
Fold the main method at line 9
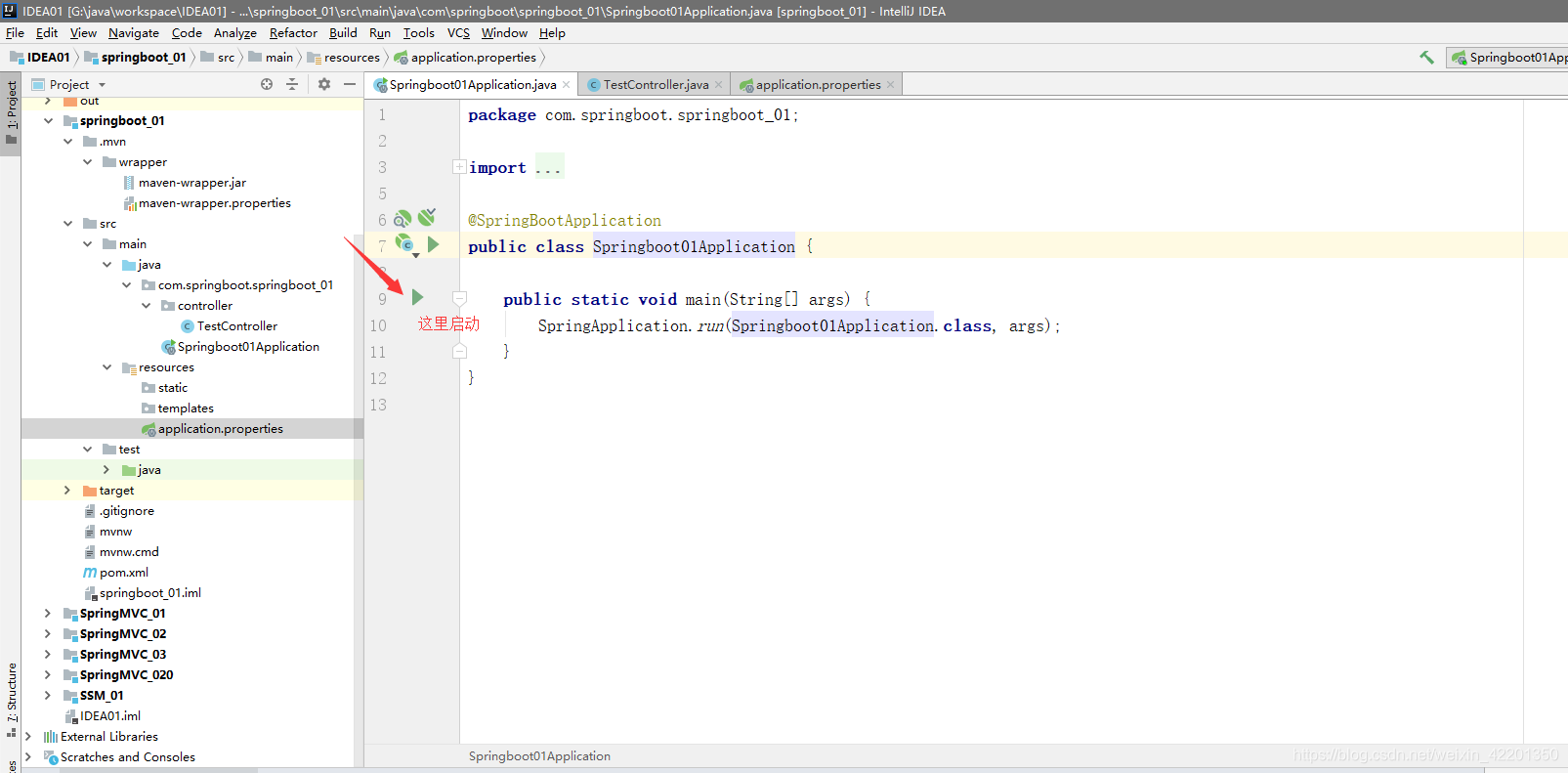459,297
